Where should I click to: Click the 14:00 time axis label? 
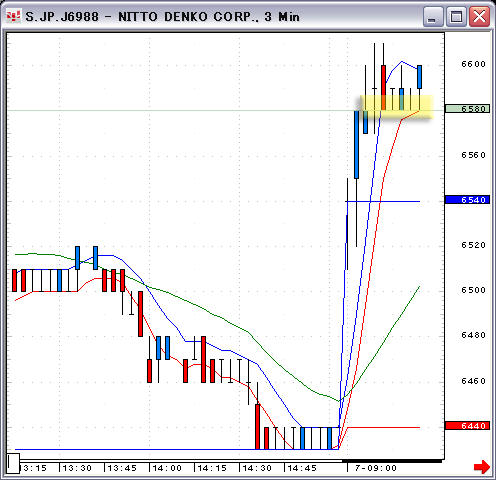click(x=167, y=468)
